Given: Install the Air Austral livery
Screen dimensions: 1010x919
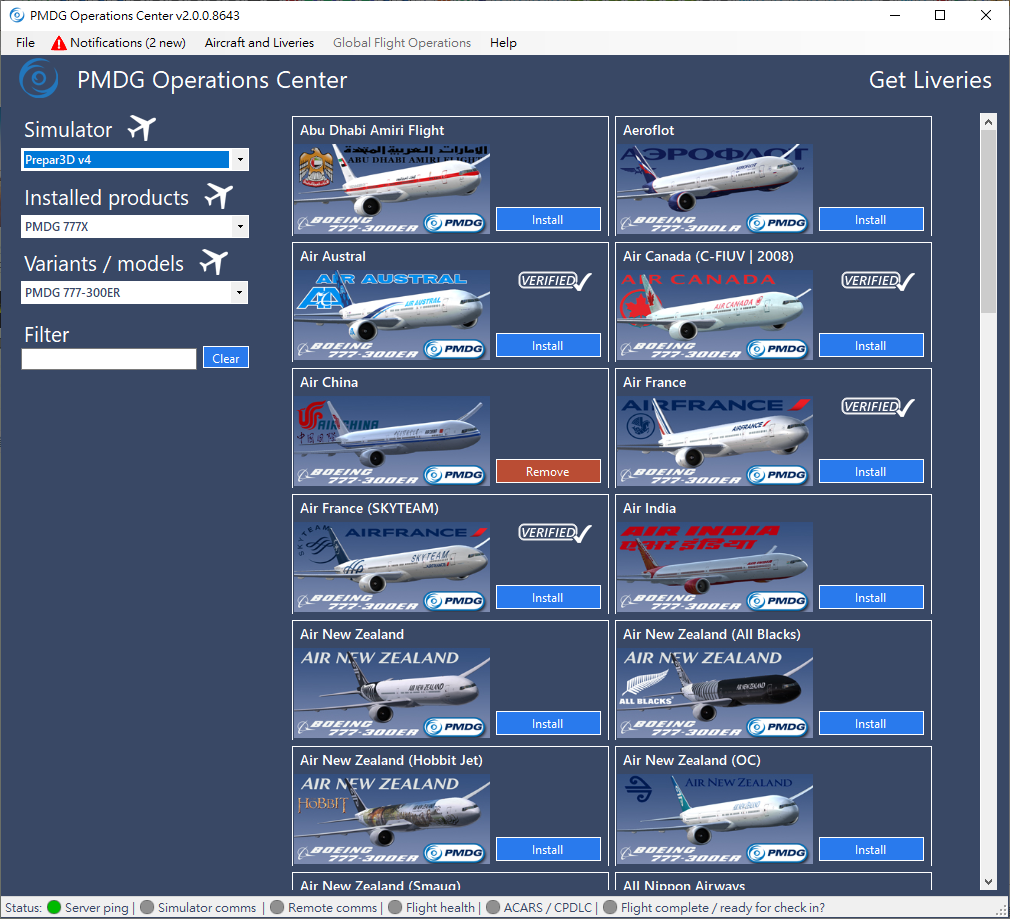Looking at the screenshot, I should pyautogui.click(x=548, y=346).
